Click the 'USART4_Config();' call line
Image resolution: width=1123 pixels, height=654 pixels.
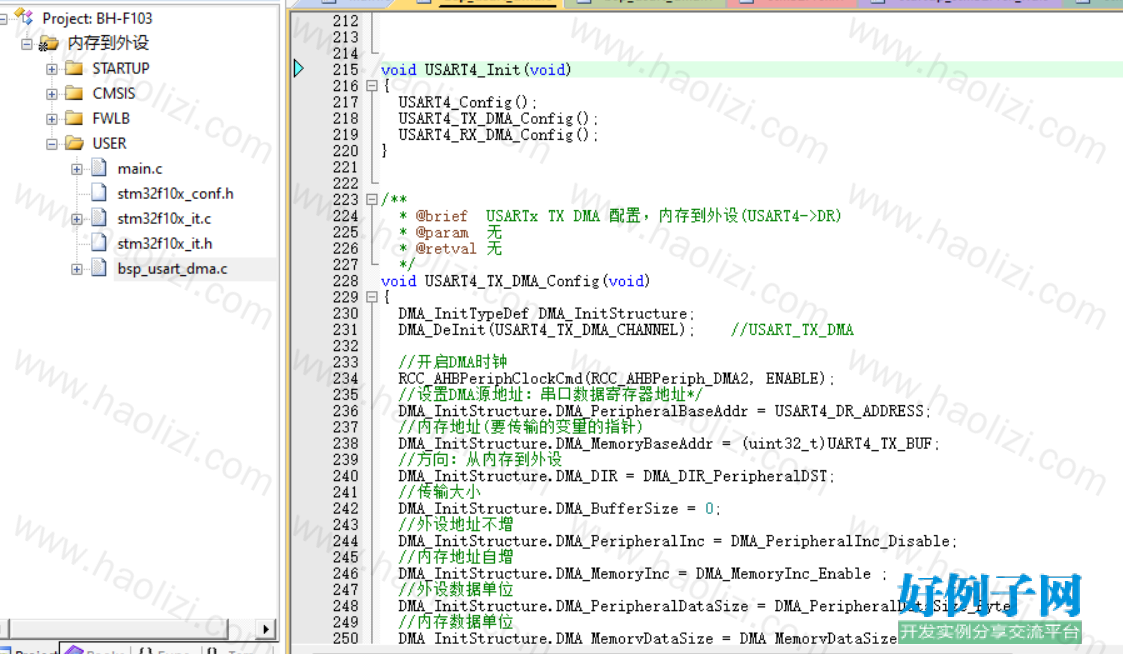(468, 102)
